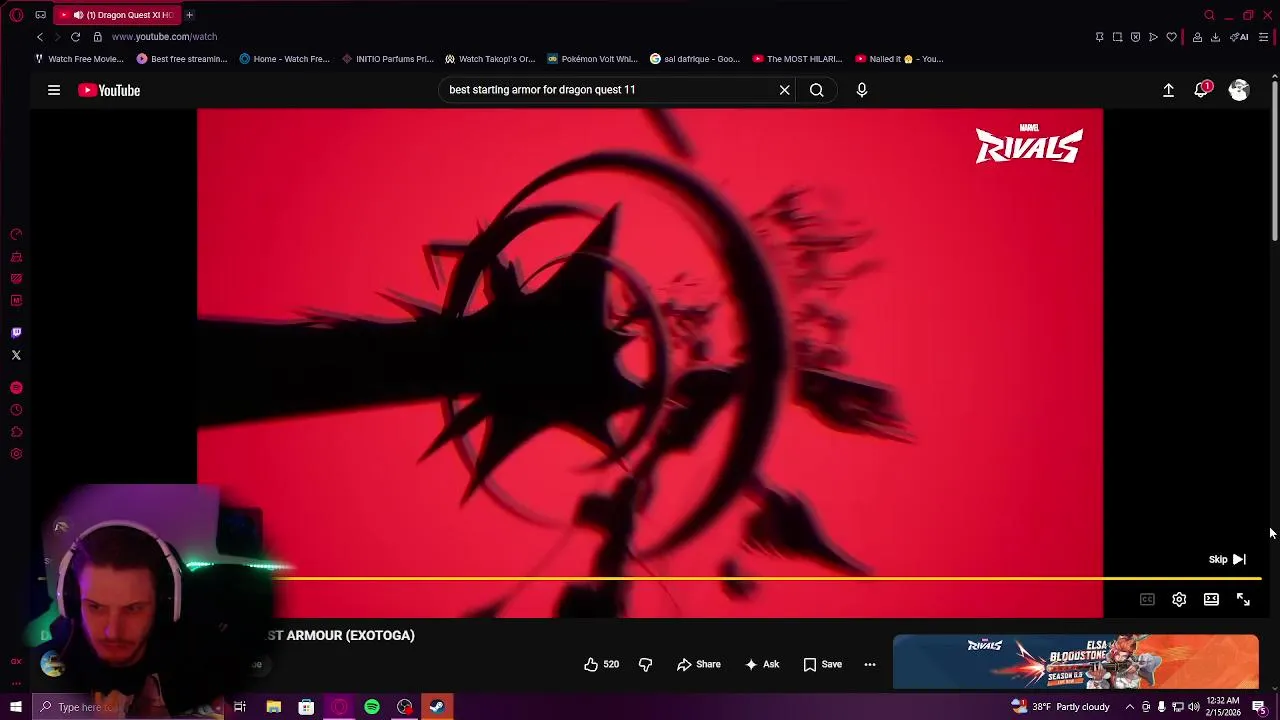Open a new browser tab with plus button
This screenshot has height=720, width=1280.
pyautogui.click(x=189, y=15)
